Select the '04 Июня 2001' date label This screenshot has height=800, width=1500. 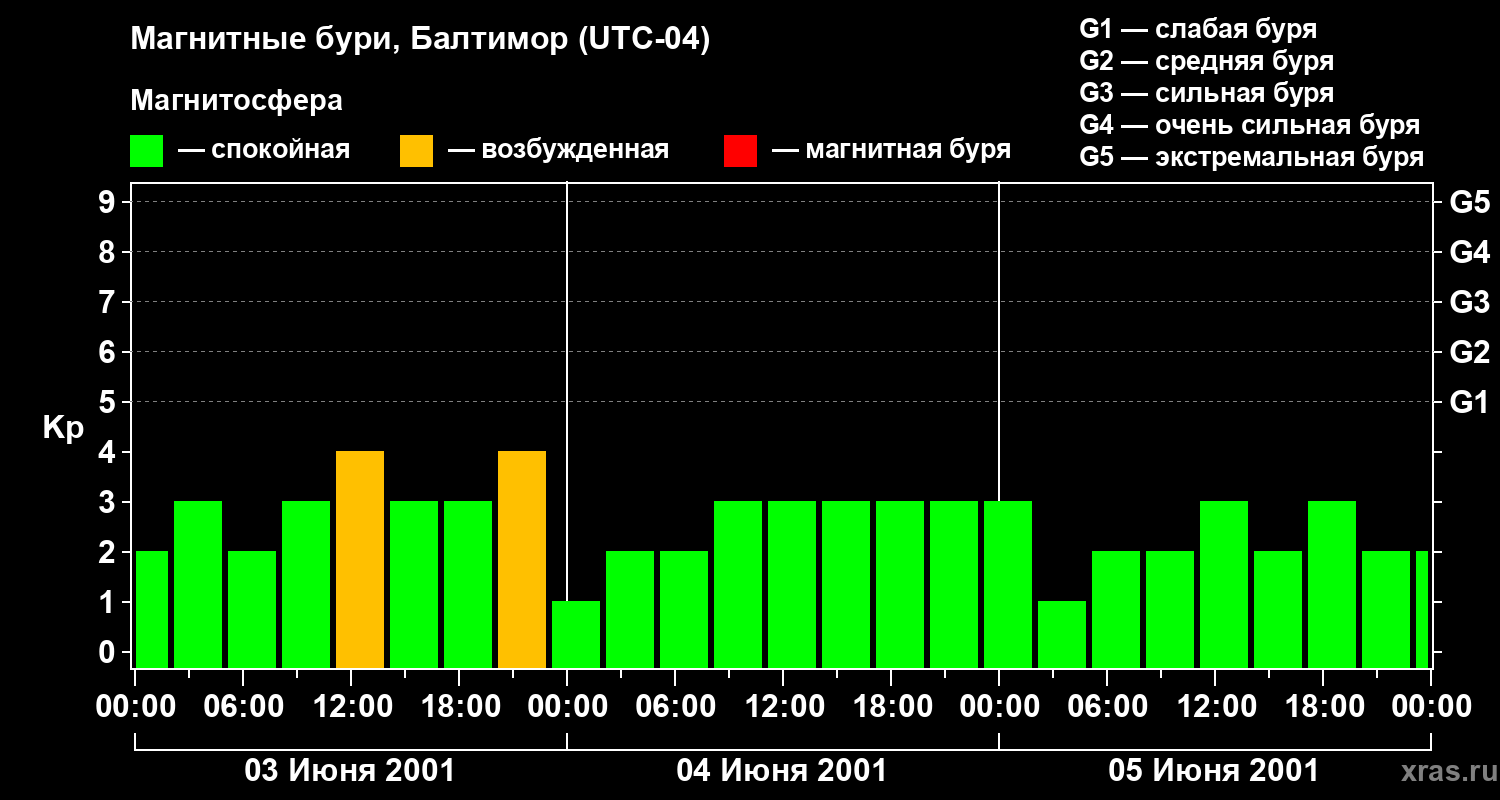click(782, 771)
